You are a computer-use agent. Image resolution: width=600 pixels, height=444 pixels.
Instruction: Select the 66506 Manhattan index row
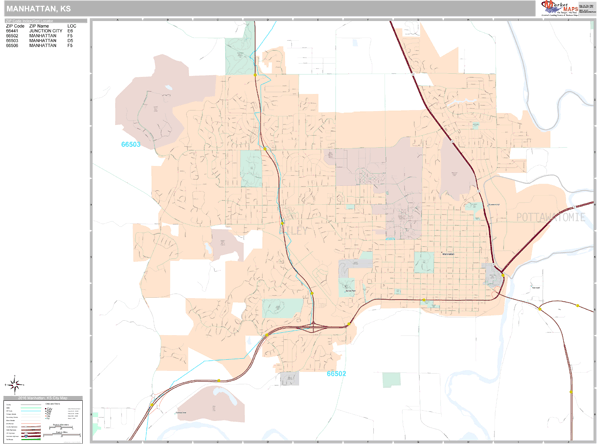point(40,46)
